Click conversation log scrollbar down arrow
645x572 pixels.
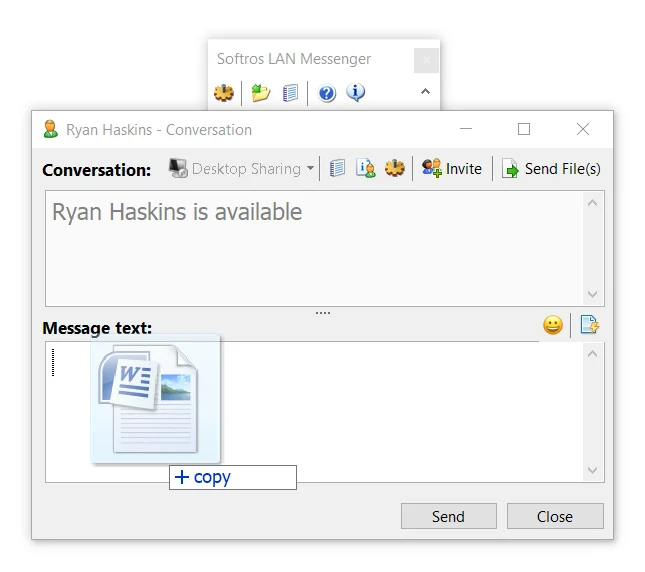593,294
